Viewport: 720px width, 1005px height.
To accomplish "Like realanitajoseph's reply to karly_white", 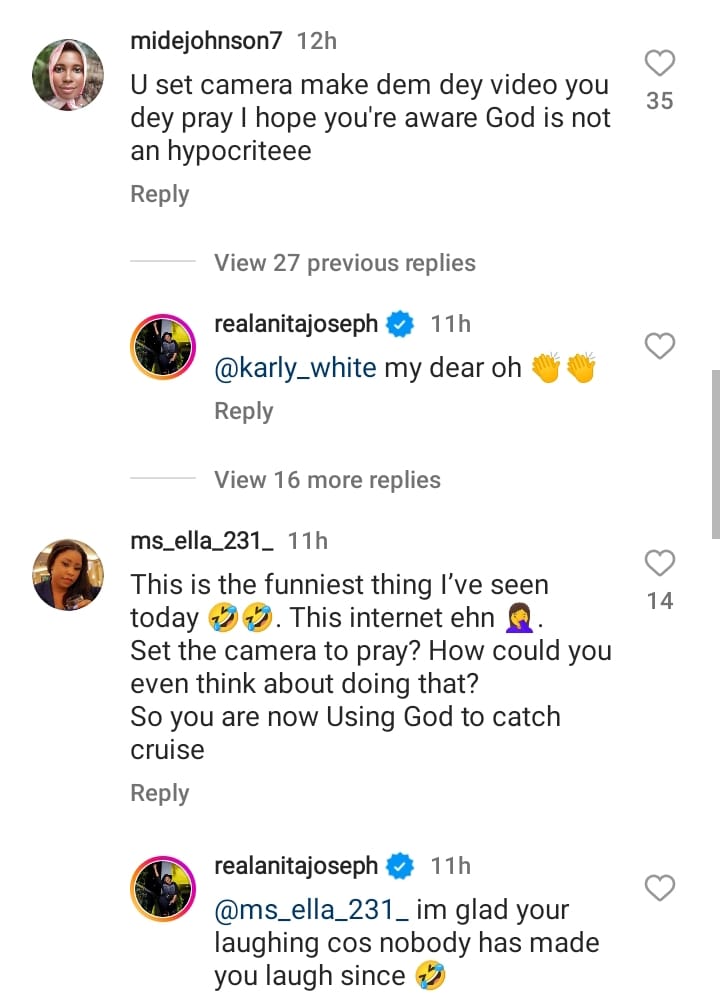I will [x=660, y=346].
